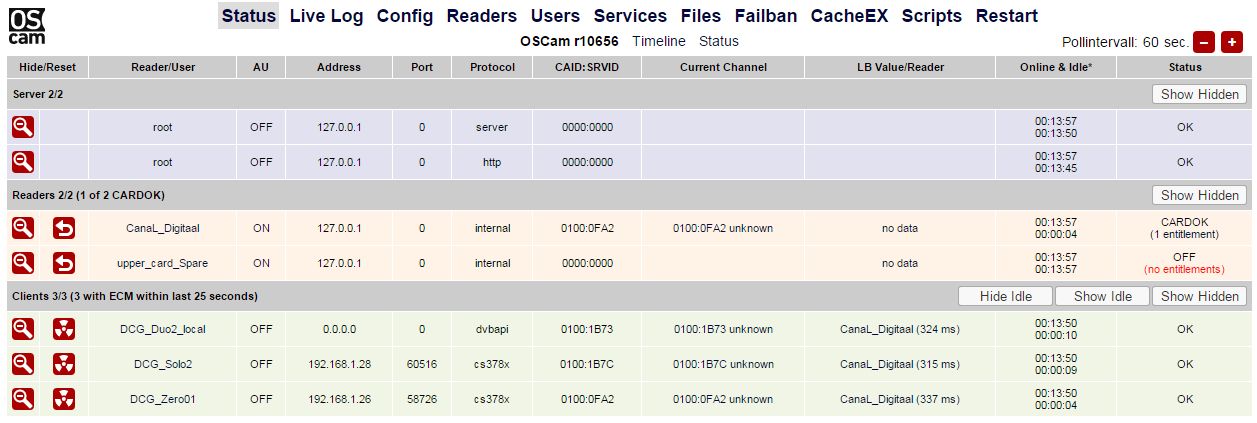
Task: Kill the DCG_Duo2_local client connection
Action: pos(63,329)
